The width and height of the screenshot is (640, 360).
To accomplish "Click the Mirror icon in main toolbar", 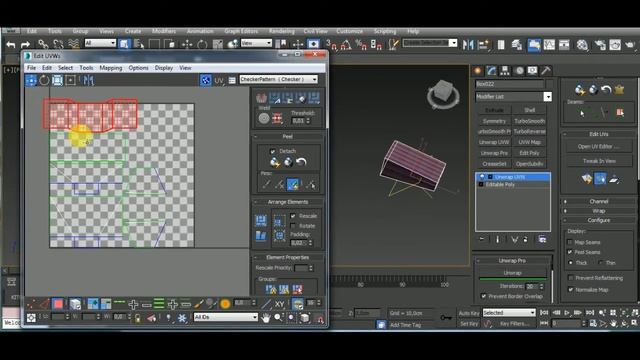I will 468,44.
